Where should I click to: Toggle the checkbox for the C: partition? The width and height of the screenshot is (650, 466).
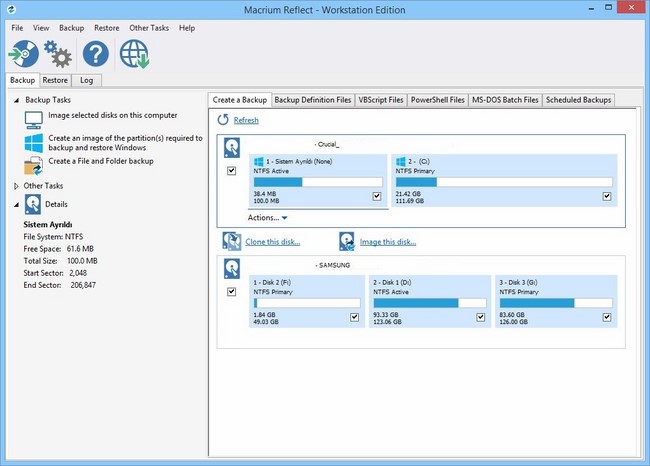(x=606, y=196)
